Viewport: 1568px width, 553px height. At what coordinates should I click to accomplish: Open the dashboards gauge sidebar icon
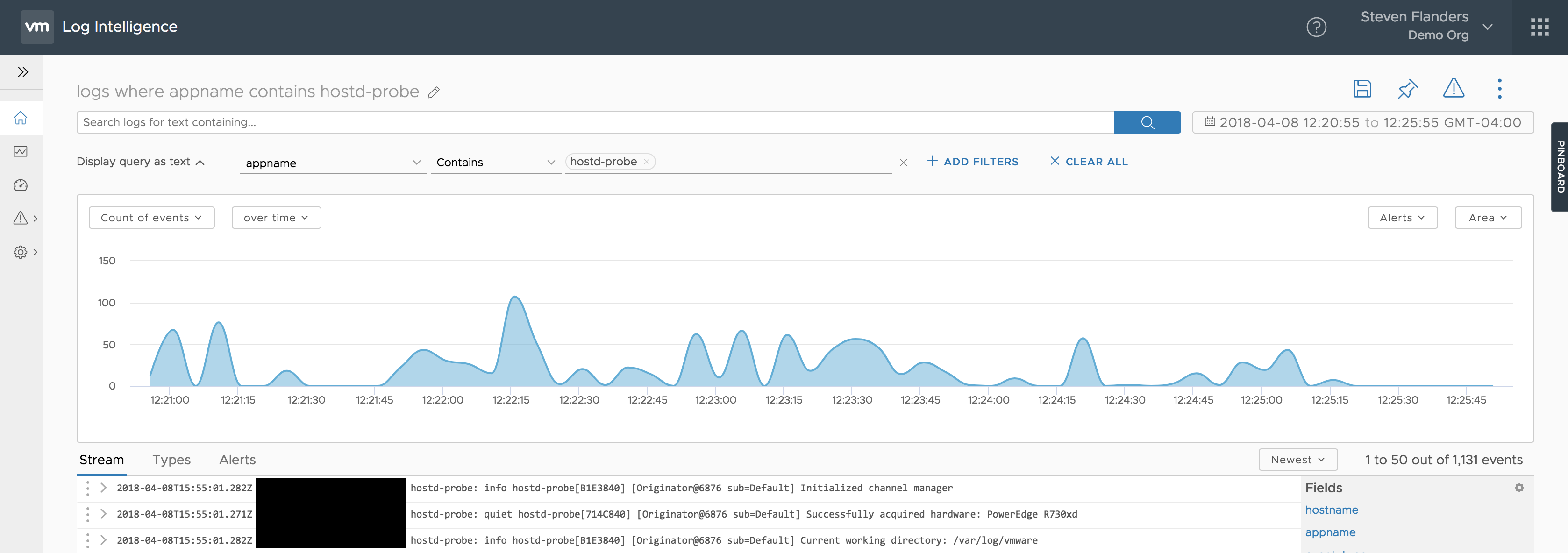21,185
